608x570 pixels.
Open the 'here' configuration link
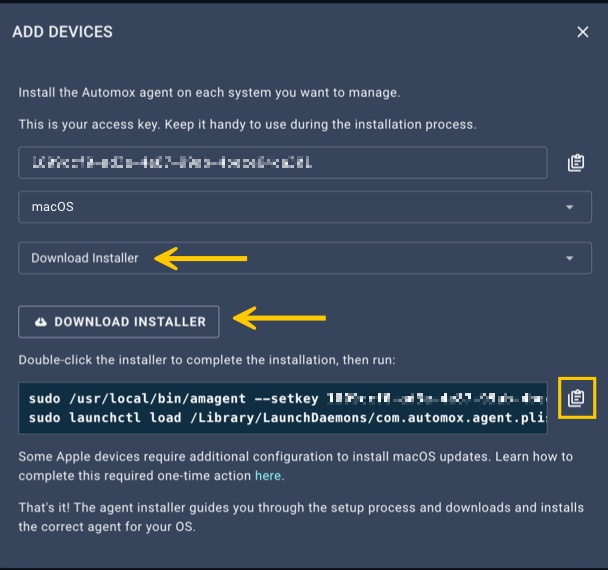coord(268,475)
